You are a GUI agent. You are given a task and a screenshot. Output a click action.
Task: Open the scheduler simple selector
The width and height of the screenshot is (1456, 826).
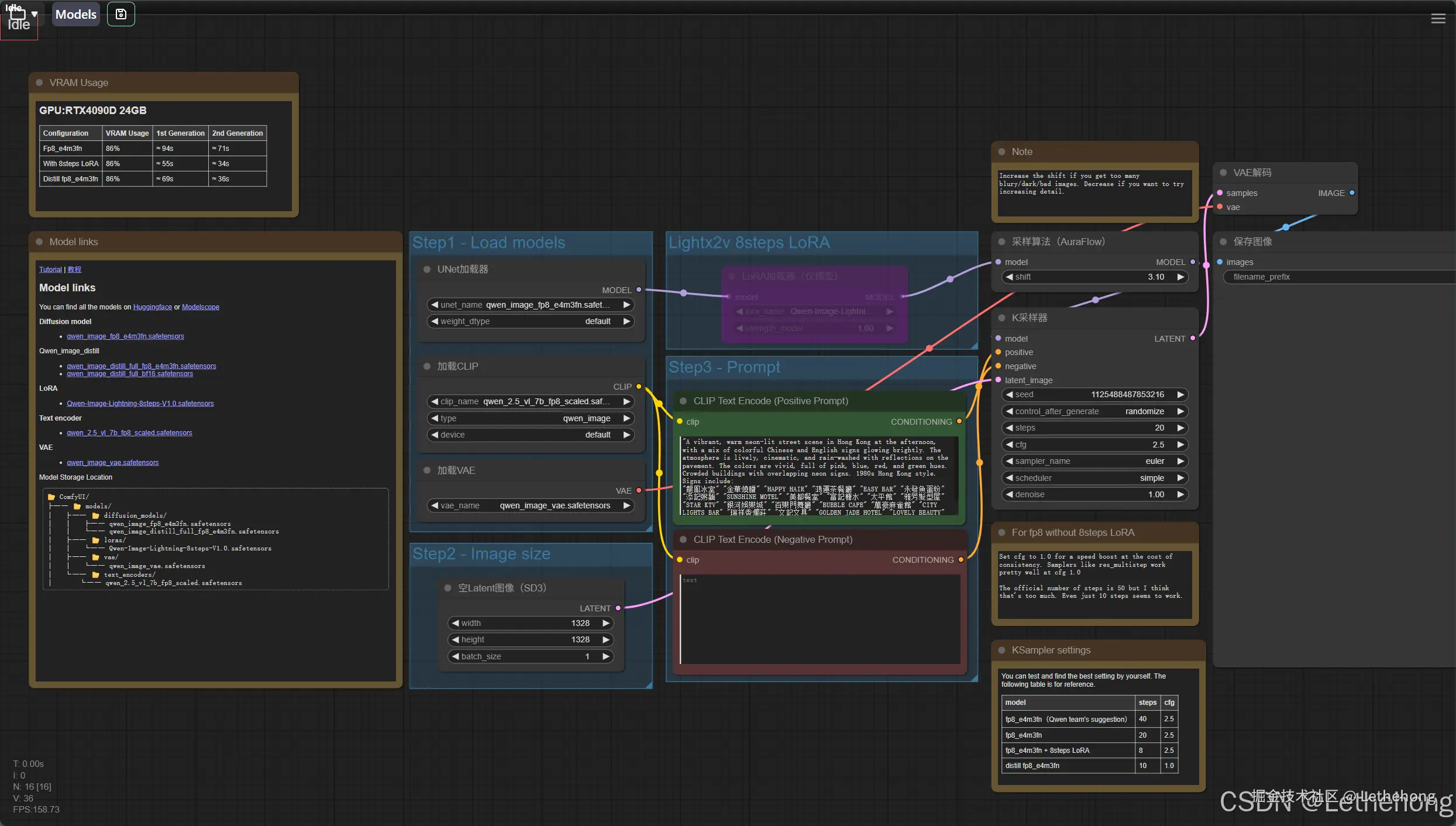(x=1094, y=478)
